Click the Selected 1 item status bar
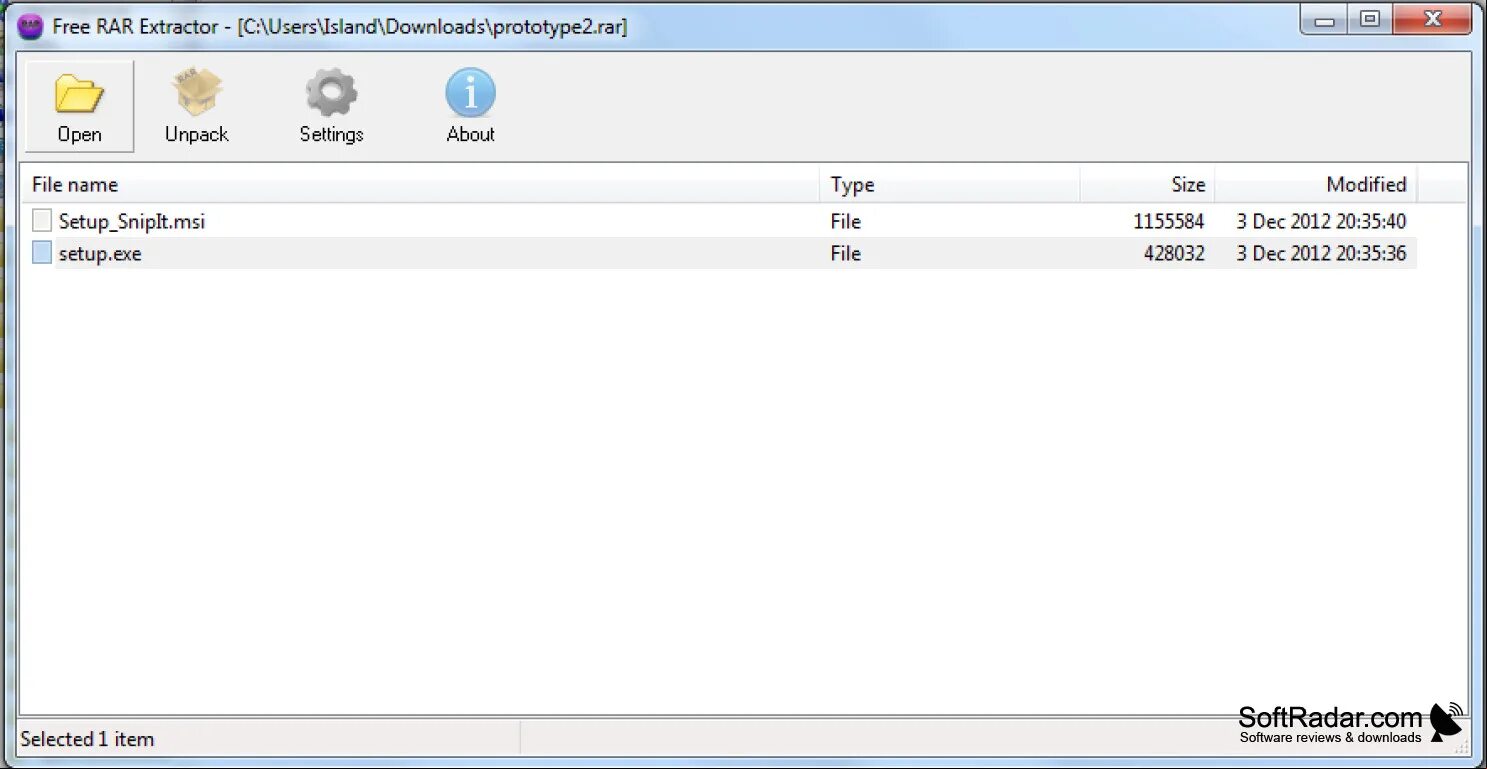The height and width of the screenshot is (769, 1487). coord(87,738)
